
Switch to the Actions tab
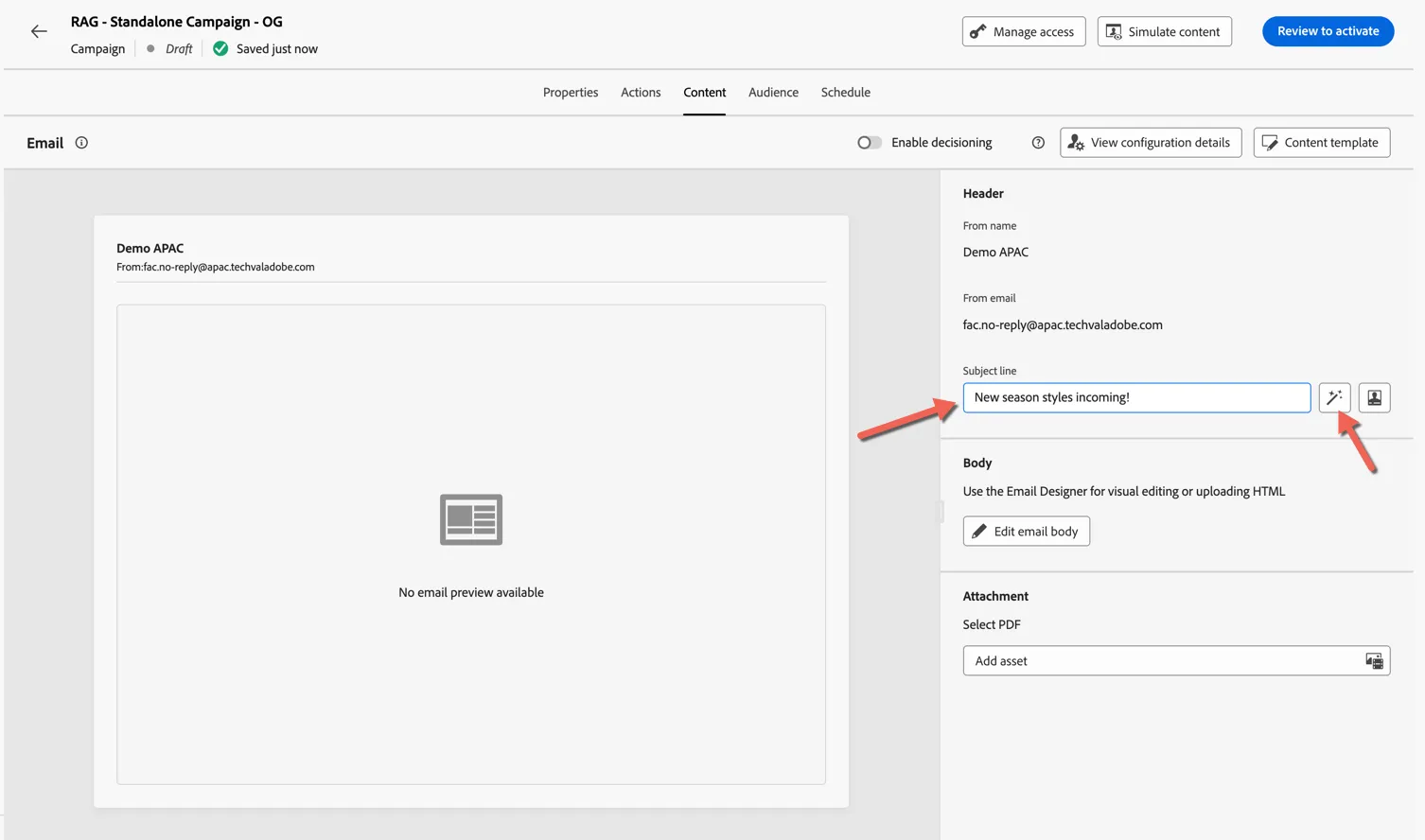coord(641,93)
